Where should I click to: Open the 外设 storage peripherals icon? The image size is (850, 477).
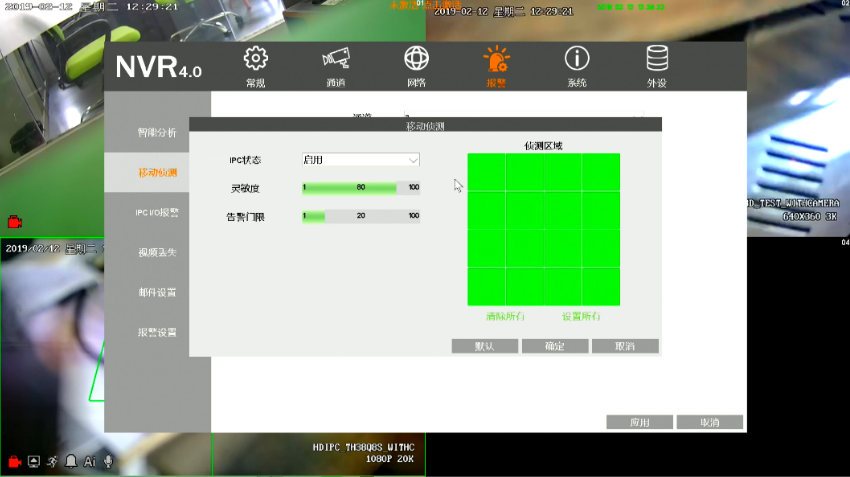click(657, 59)
